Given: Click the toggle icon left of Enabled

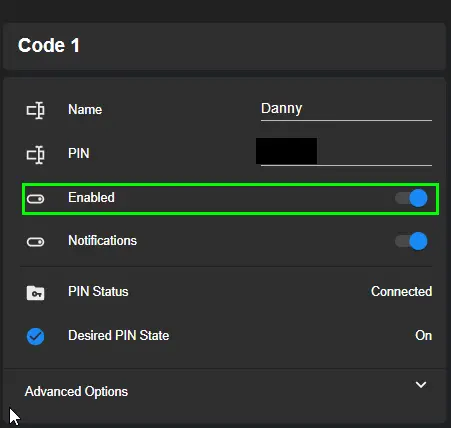Looking at the screenshot, I should click(x=35, y=199).
